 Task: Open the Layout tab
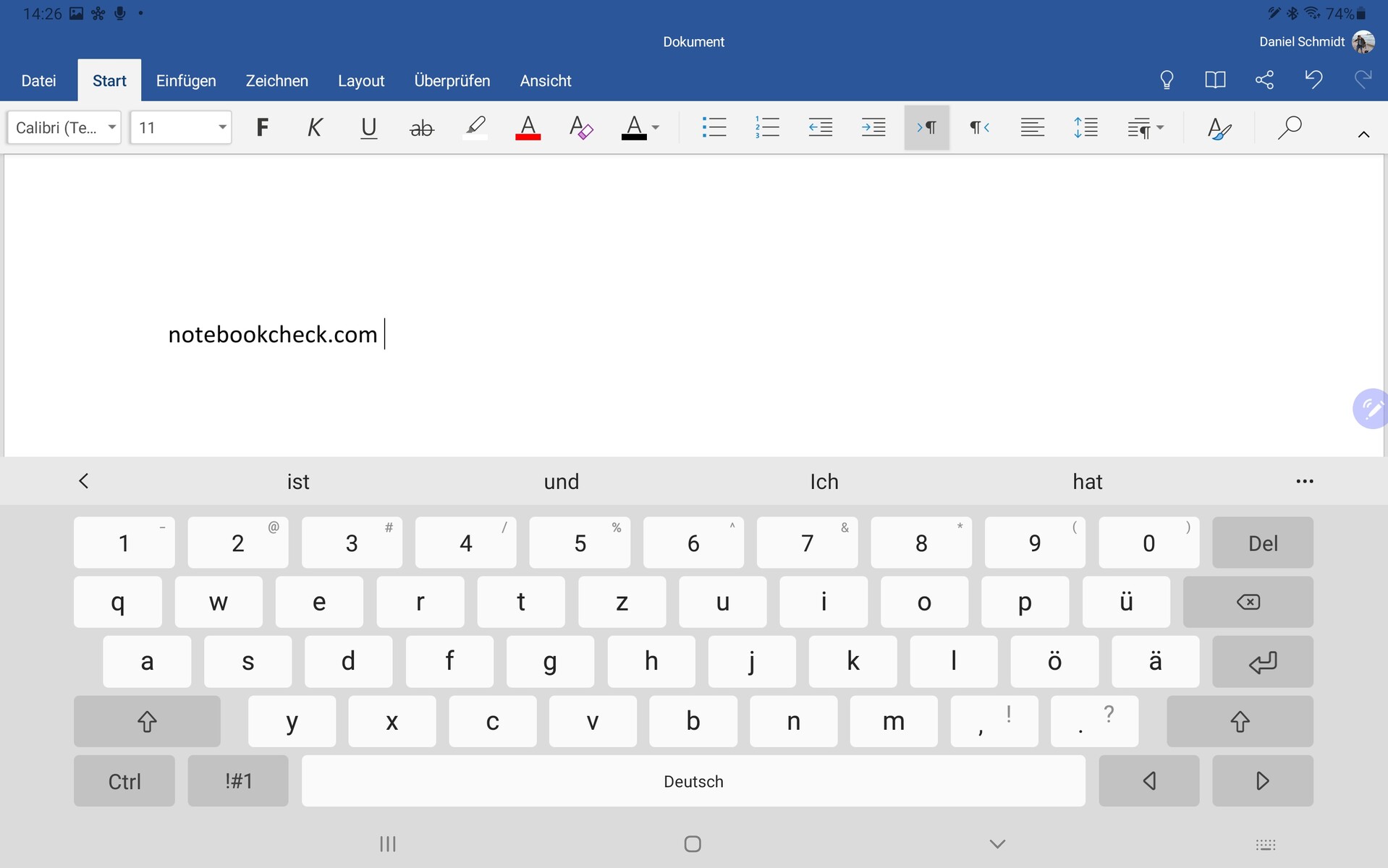click(x=361, y=81)
